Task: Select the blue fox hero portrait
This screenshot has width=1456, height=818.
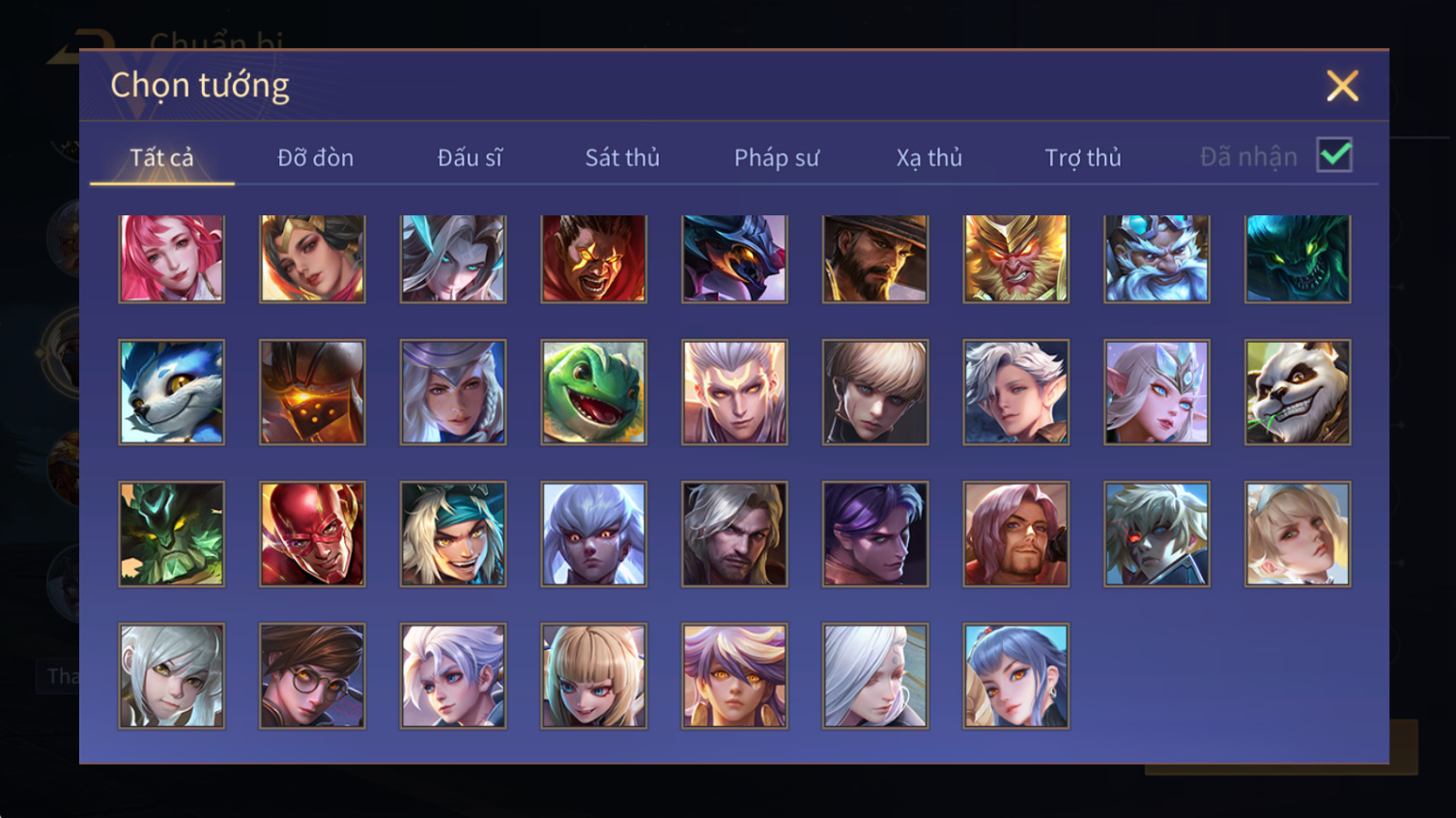Action: tap(172, 392)
